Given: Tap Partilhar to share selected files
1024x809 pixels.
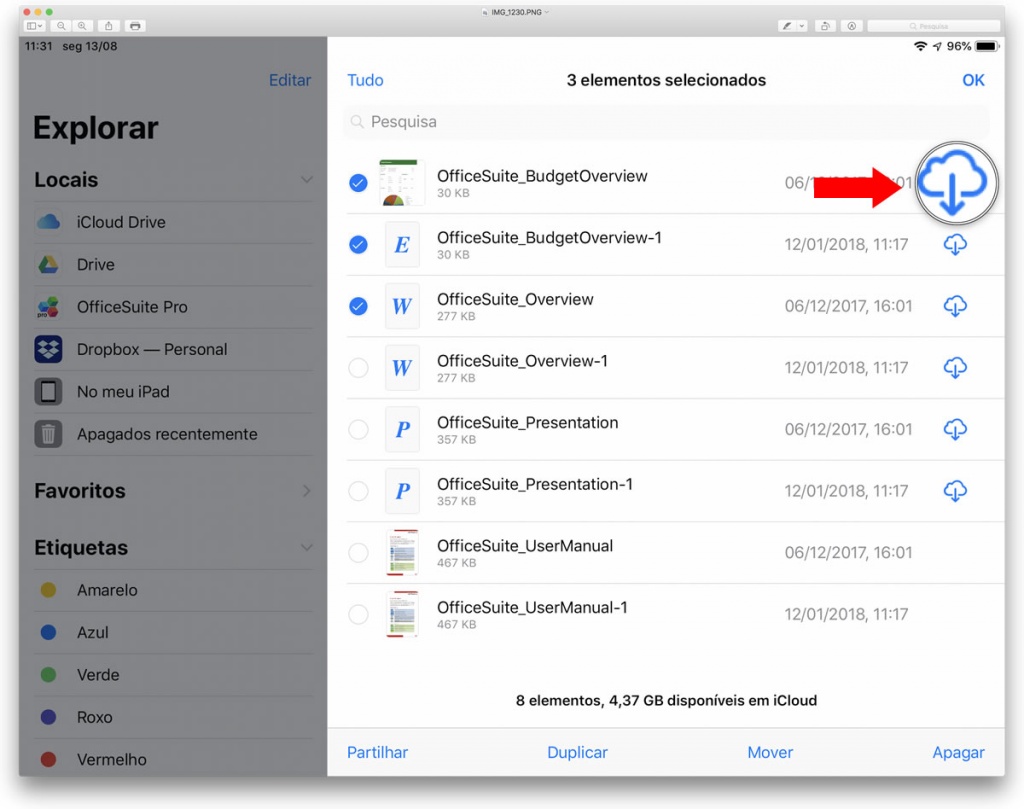Looking at the screenshot, I should coord(377,752).
